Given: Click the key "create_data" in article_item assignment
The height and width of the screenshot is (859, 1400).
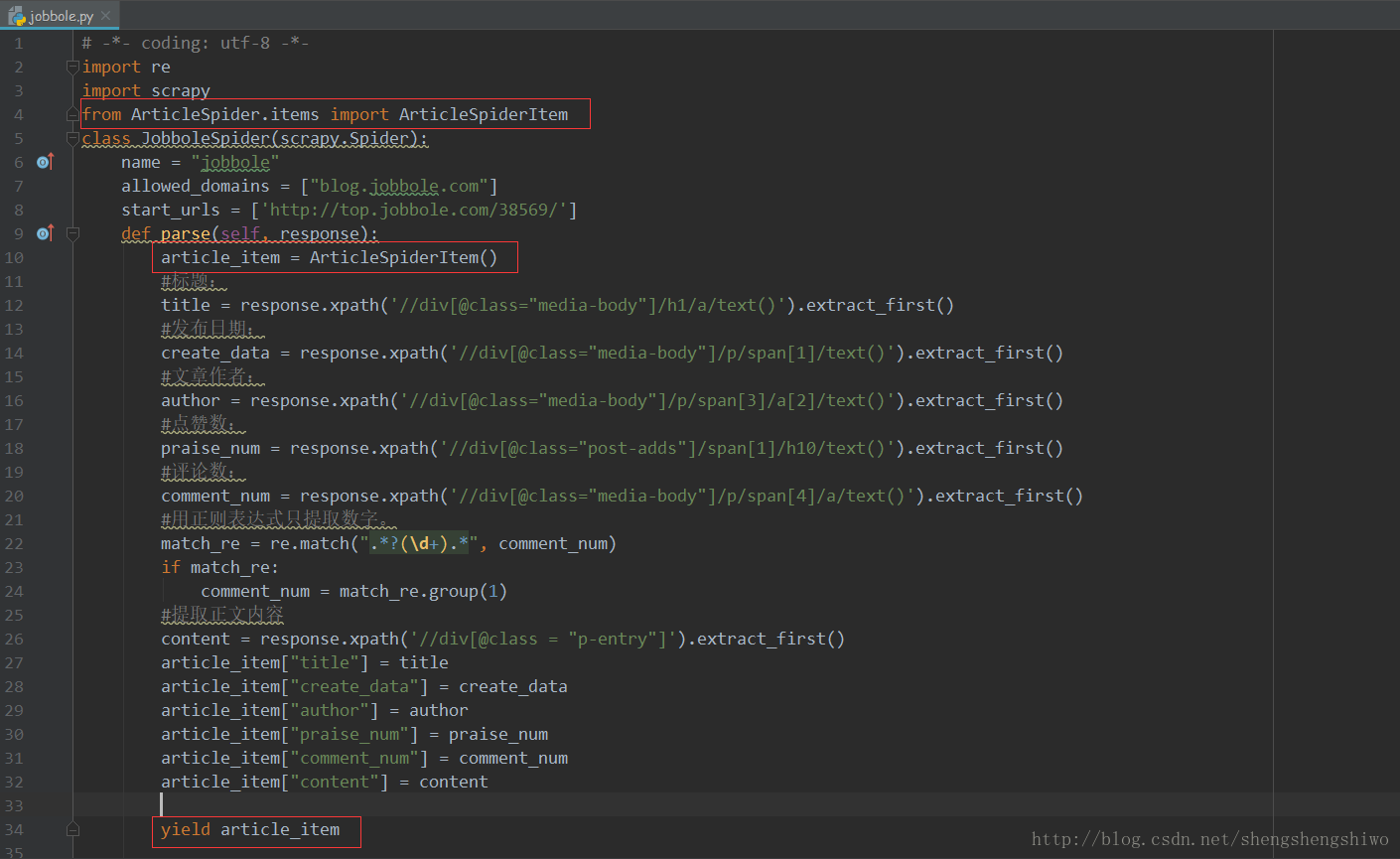Looking at the screenshot, I should click(354, 686).
